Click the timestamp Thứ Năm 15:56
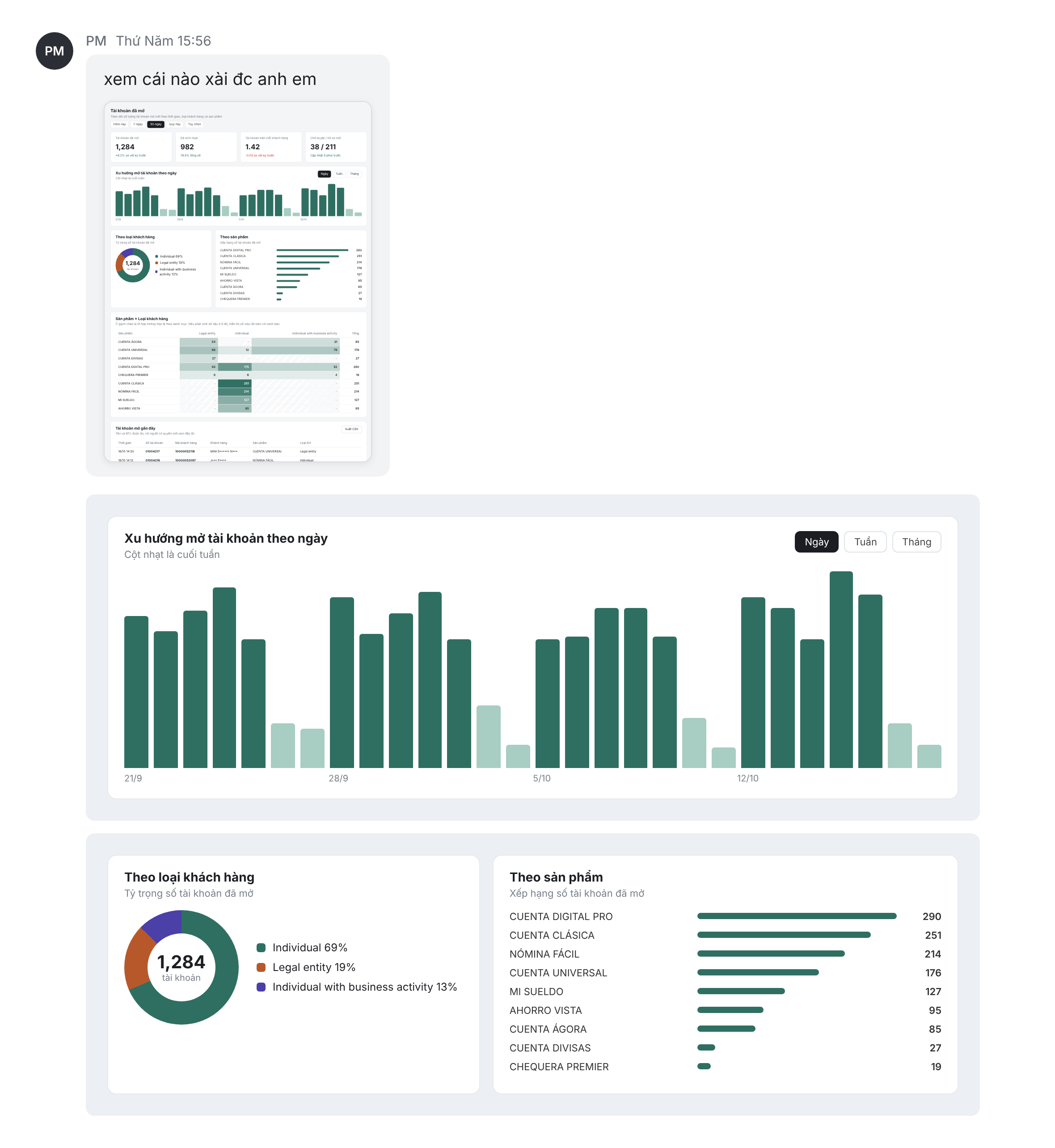Screen dimensions: 1055x1148 [x=163, y=41]
